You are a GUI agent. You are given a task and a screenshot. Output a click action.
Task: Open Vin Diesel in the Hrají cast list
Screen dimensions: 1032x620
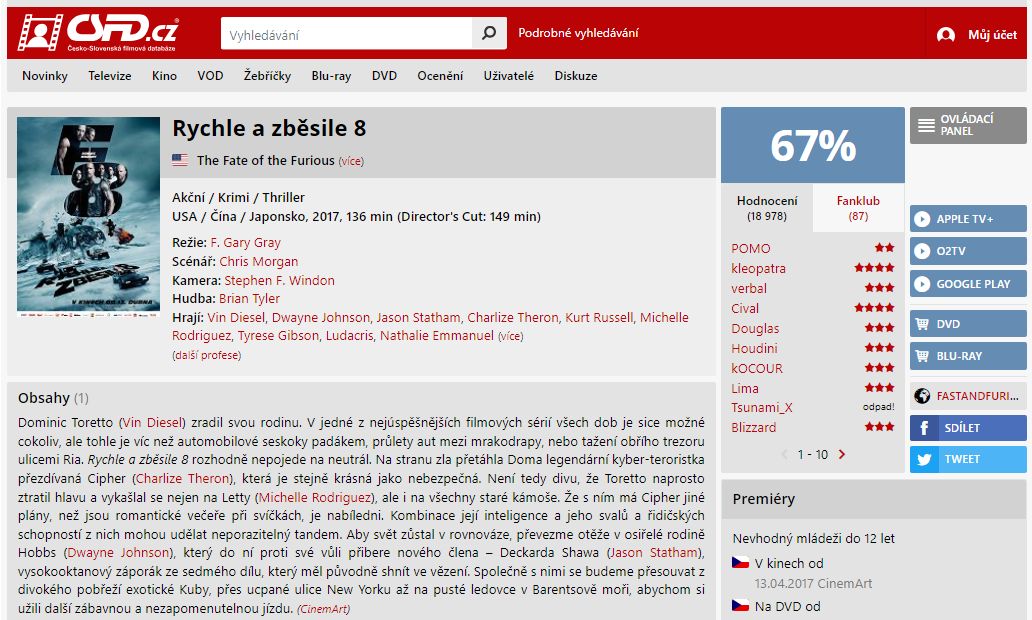pos(236,317)
